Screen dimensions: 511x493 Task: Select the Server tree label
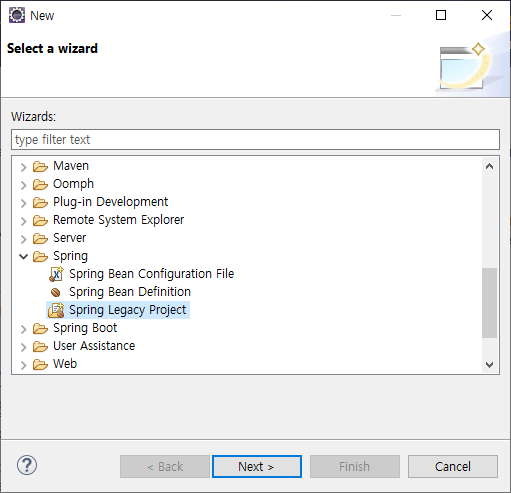coord(70,238)
